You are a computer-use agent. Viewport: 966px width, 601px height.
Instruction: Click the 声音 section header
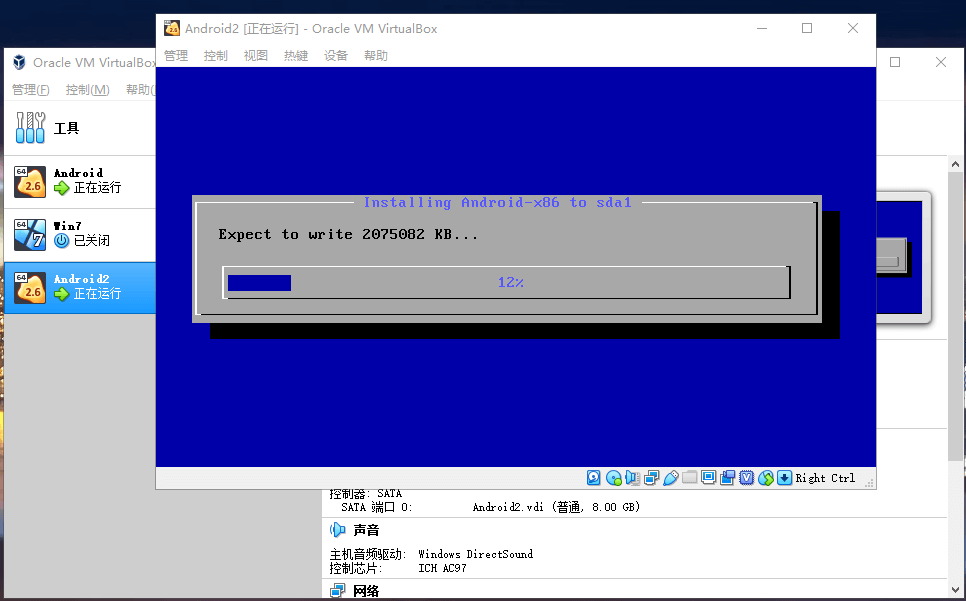366,530
